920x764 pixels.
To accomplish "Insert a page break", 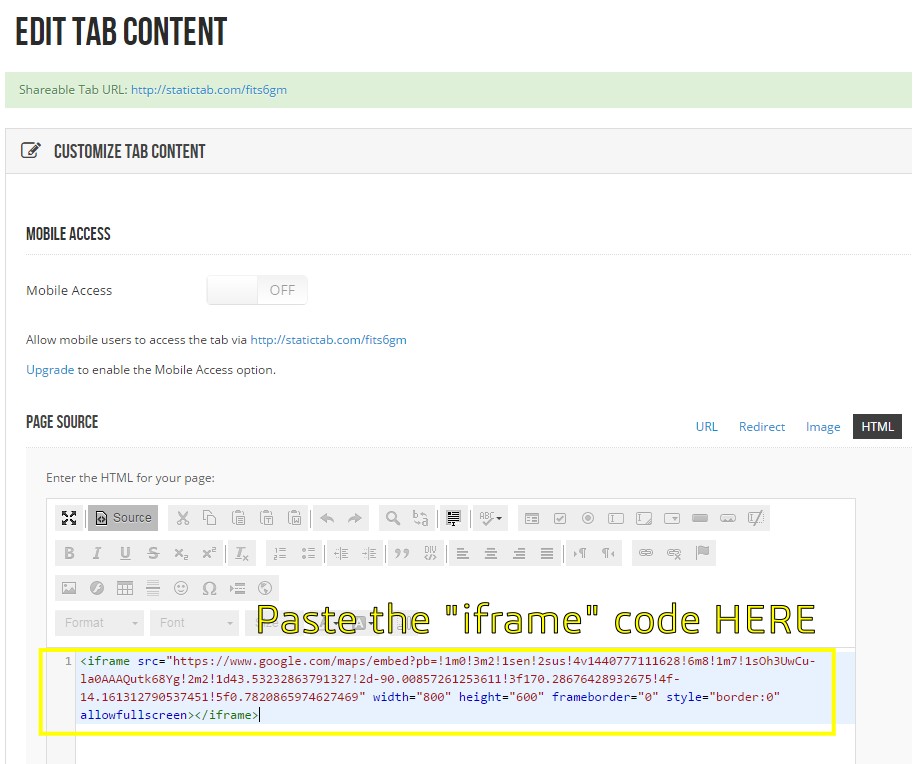I will point(238,589).
